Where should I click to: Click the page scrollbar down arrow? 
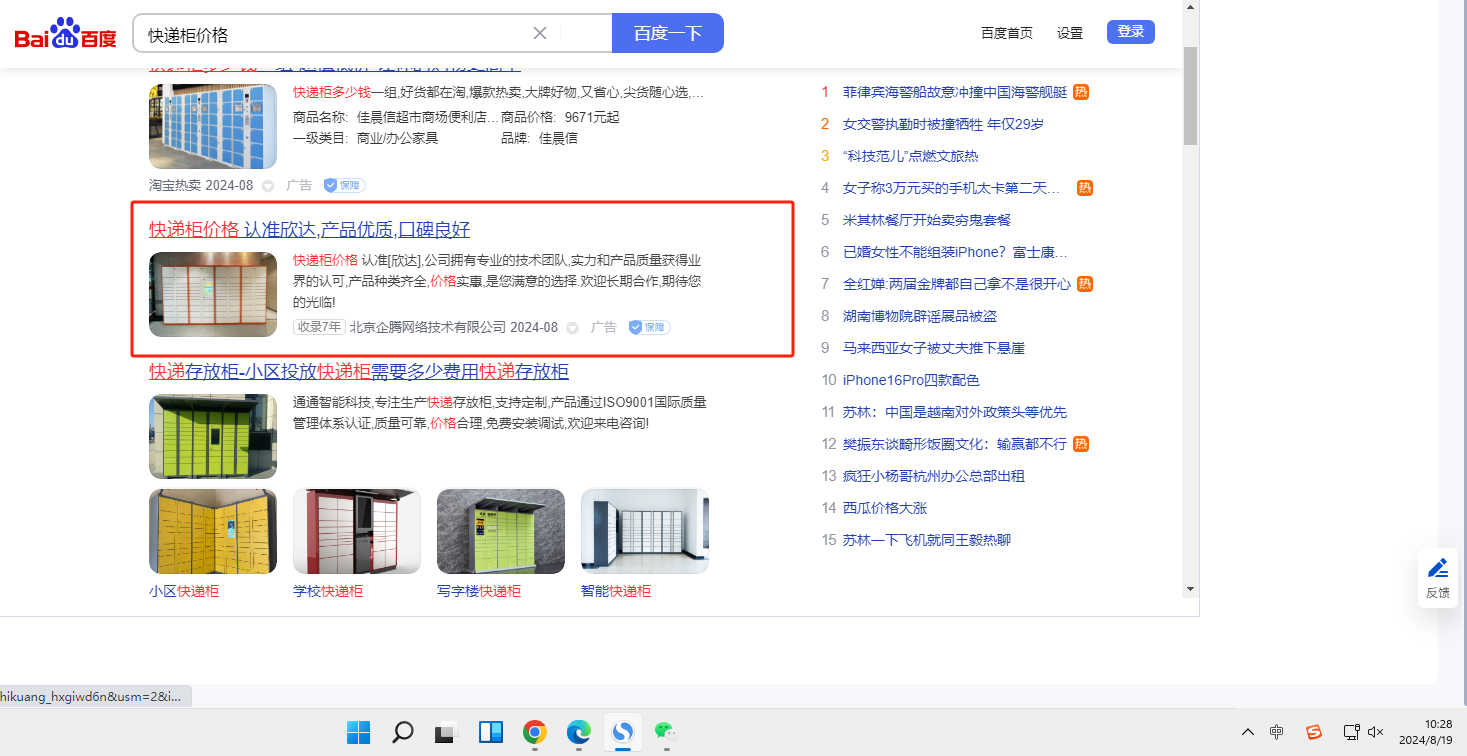pos(1190,588)
